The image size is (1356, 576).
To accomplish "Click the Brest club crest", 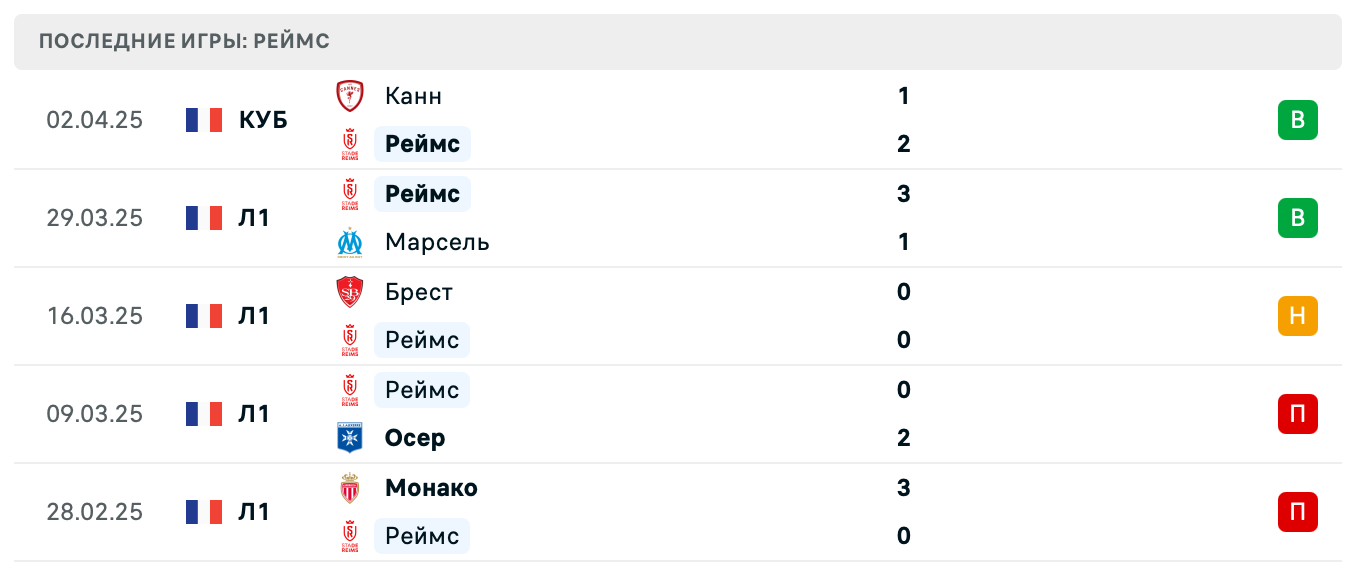I will pos(349,292).
